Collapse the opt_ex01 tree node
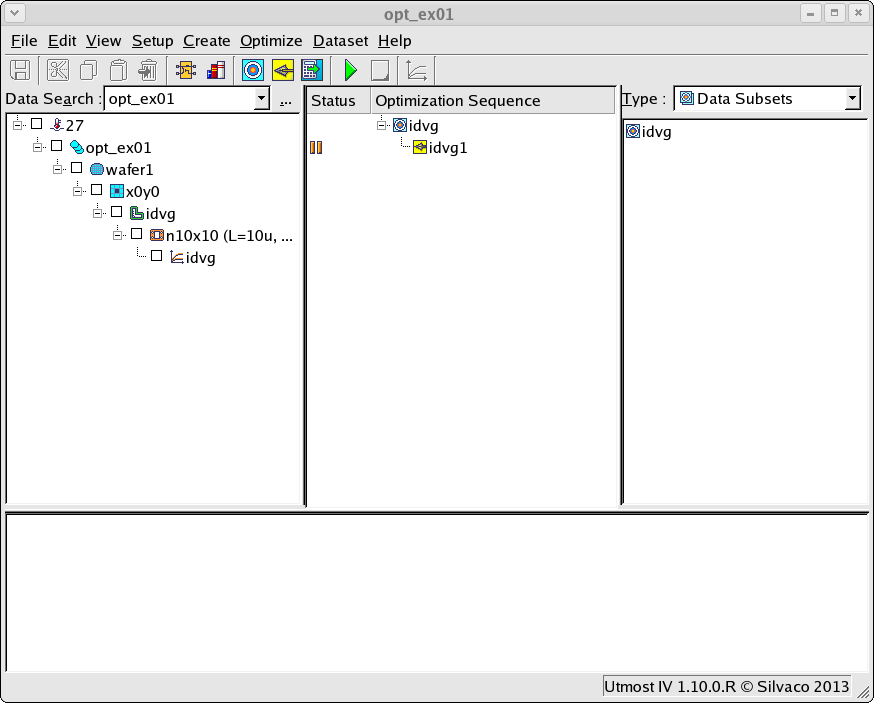The image size is (874, 703). [x=37, y=148]
